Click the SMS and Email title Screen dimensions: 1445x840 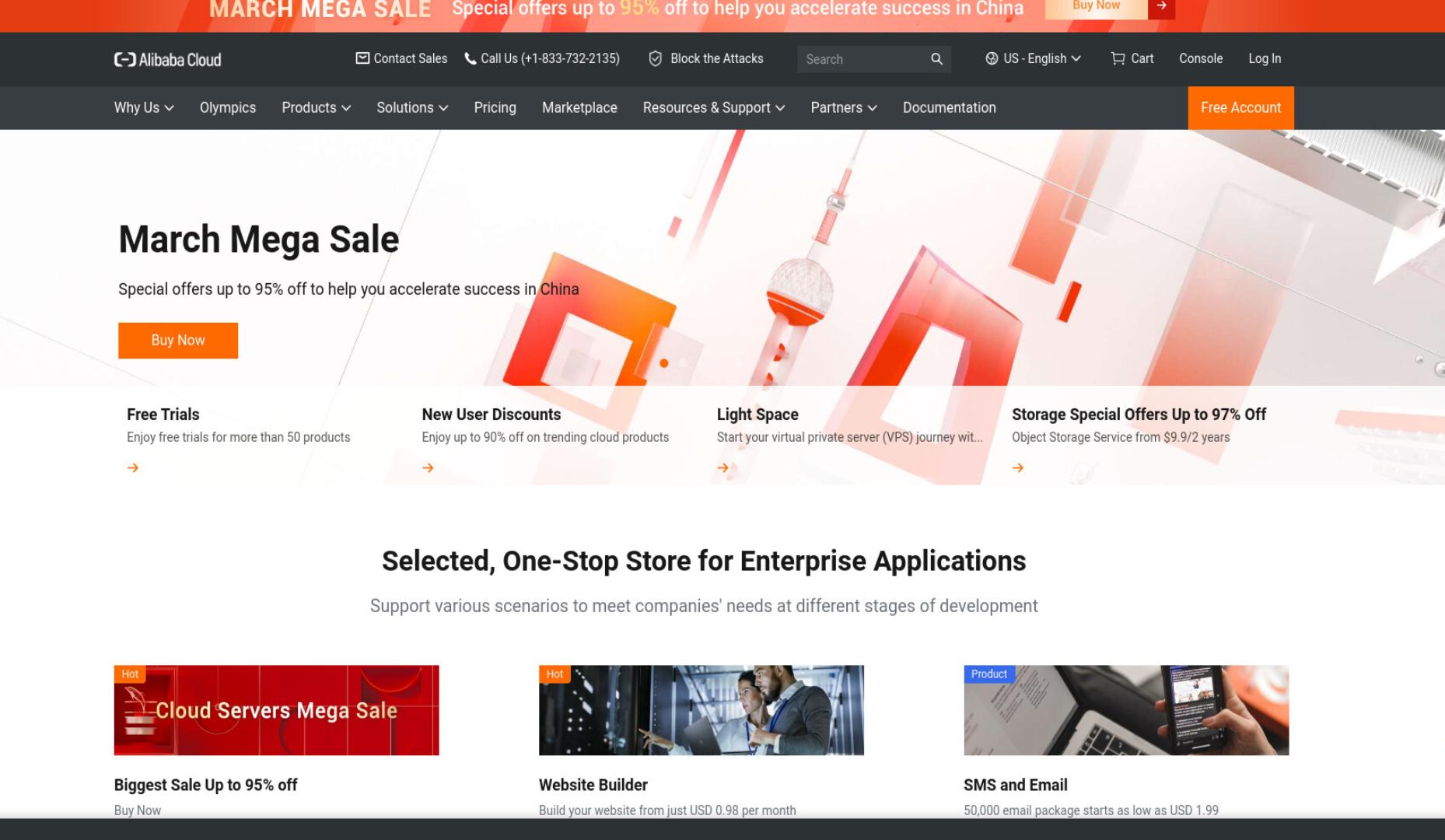1016,785
